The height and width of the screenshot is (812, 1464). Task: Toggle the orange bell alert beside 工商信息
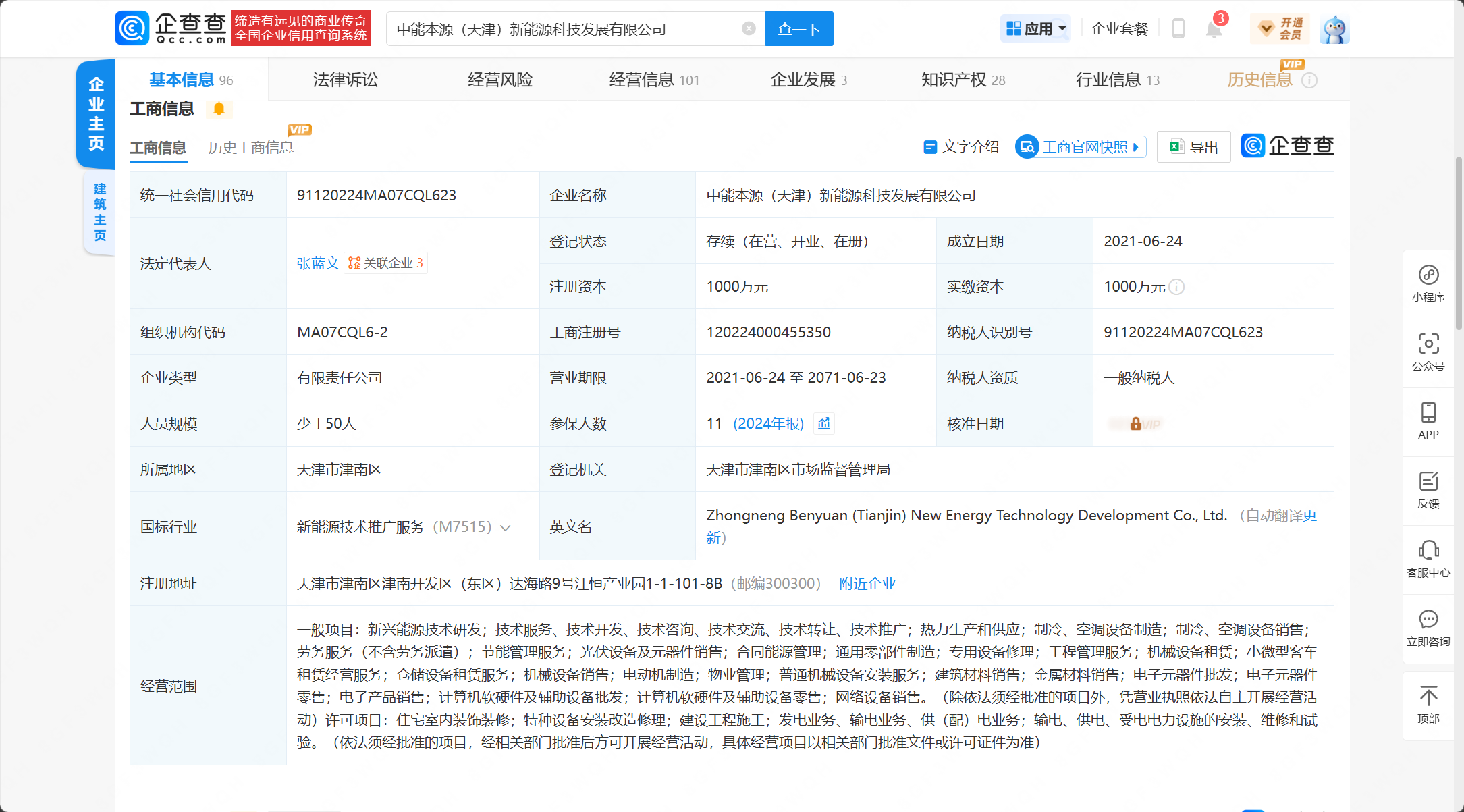219,109
